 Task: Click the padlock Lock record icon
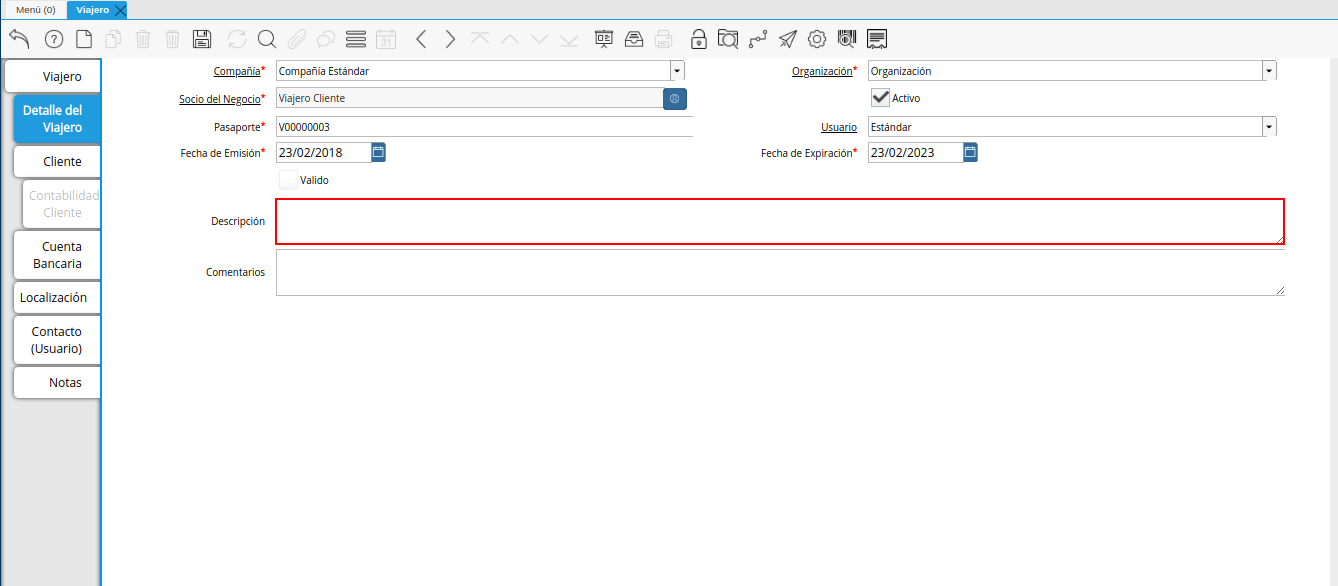pyautogui.click(x=699, y=39)
